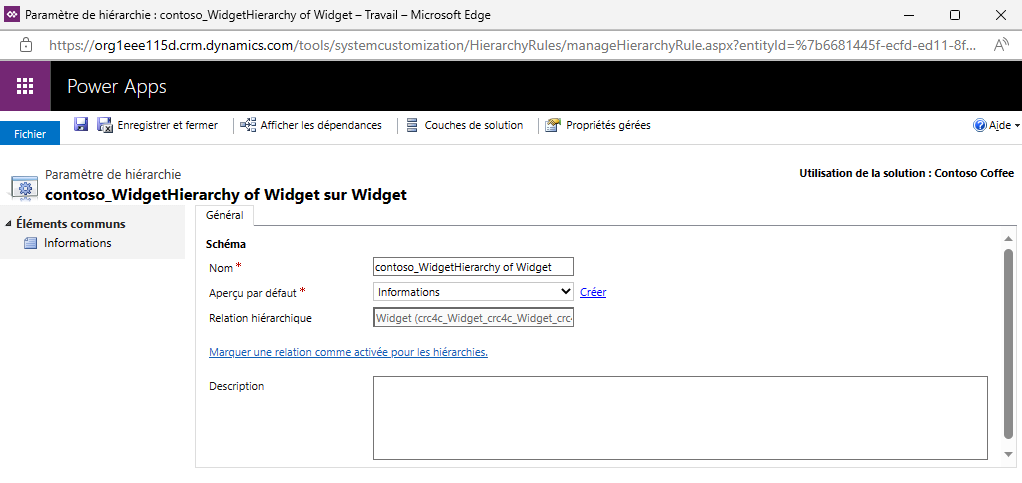Maximize the Edge window
Viewport: 1022px width, 483px height.
[x=954, y=15]
